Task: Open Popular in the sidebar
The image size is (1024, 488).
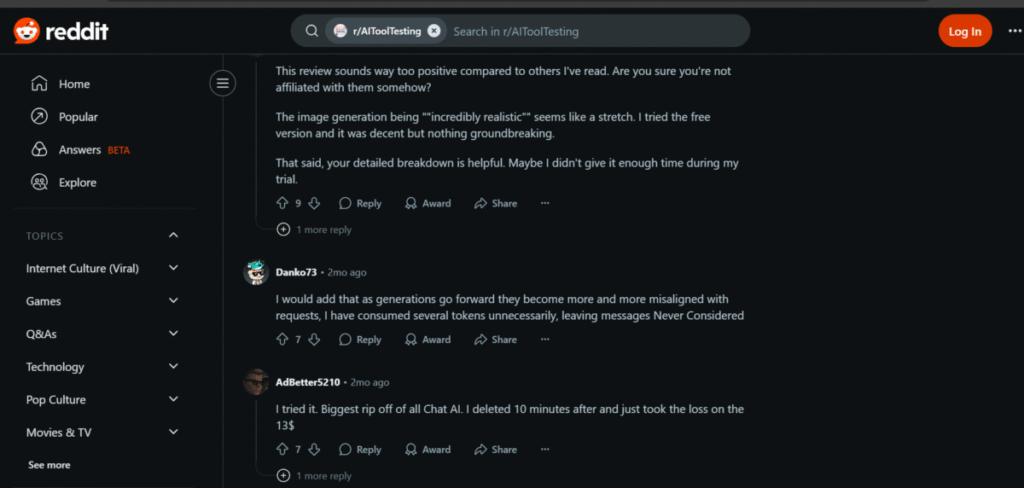Action: coord(78,117)
